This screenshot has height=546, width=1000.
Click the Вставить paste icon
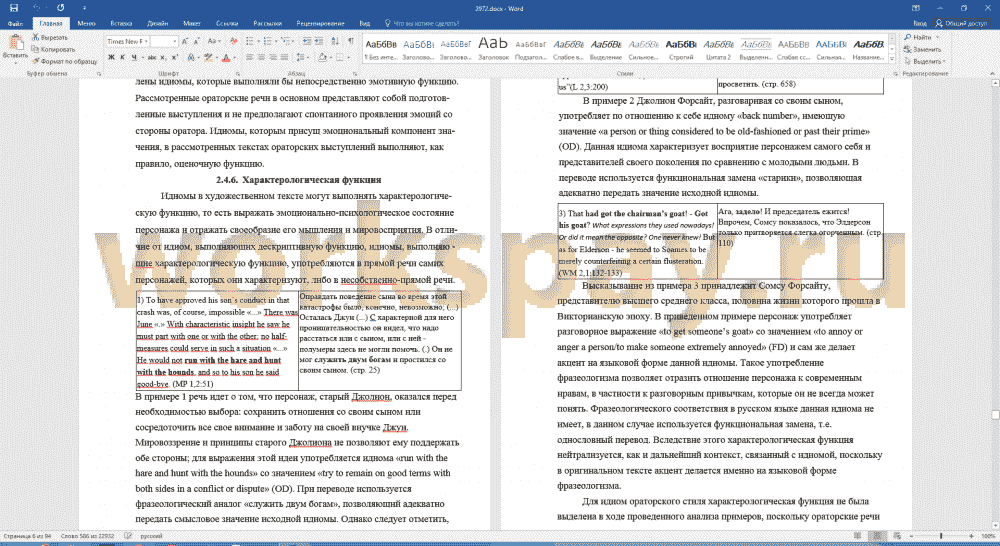click(x=15, y=43)
